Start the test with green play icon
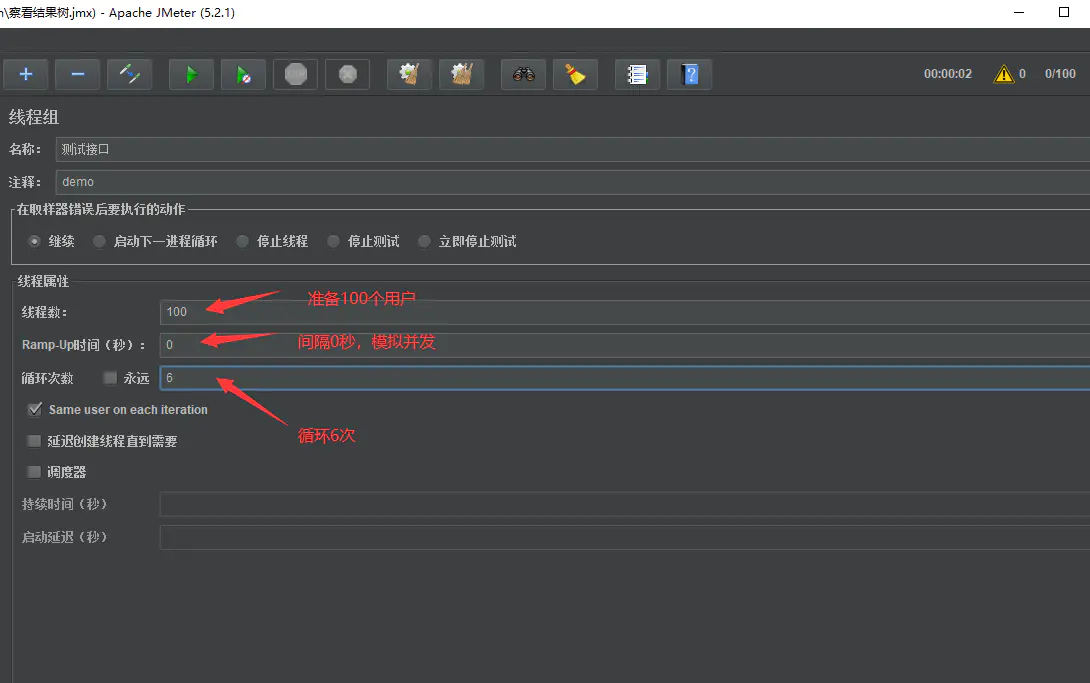1090x683 pixels. coord(191,74)
